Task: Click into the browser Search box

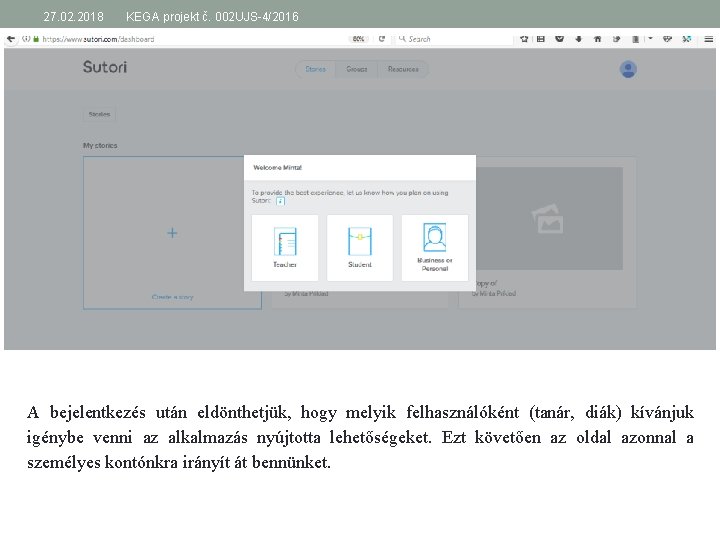Action: coord(455,39)
